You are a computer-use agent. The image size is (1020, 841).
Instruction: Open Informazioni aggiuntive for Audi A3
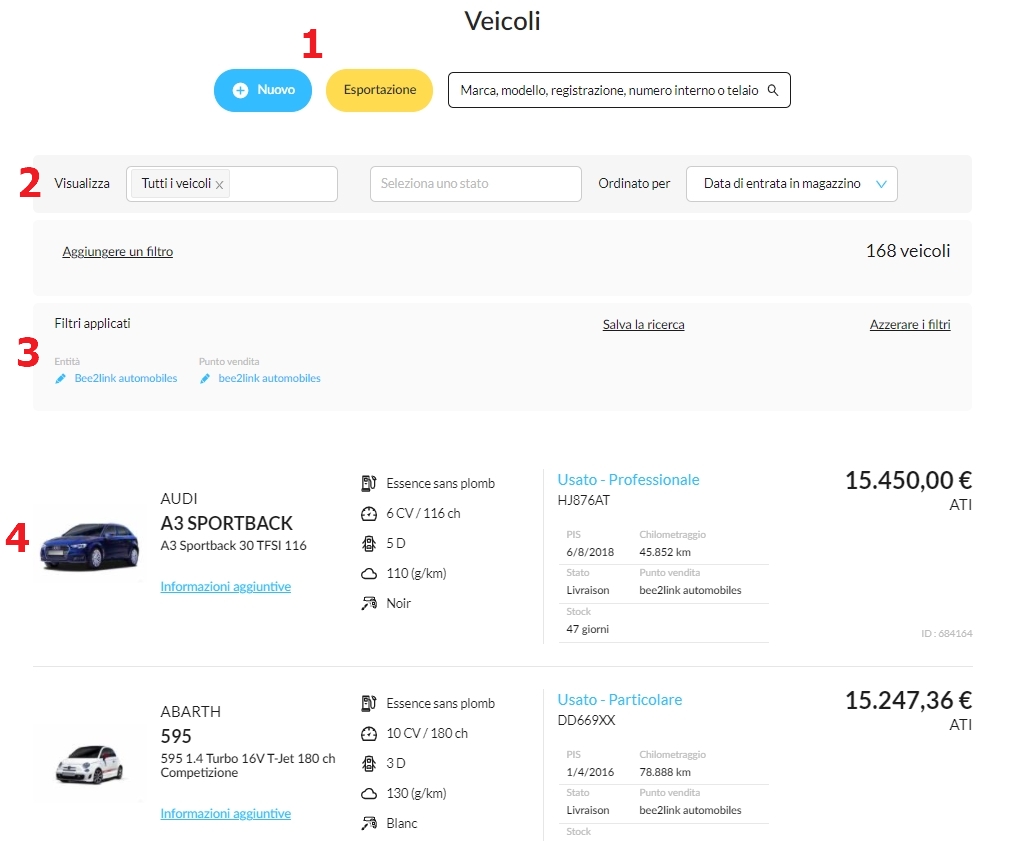coord(226,587)
